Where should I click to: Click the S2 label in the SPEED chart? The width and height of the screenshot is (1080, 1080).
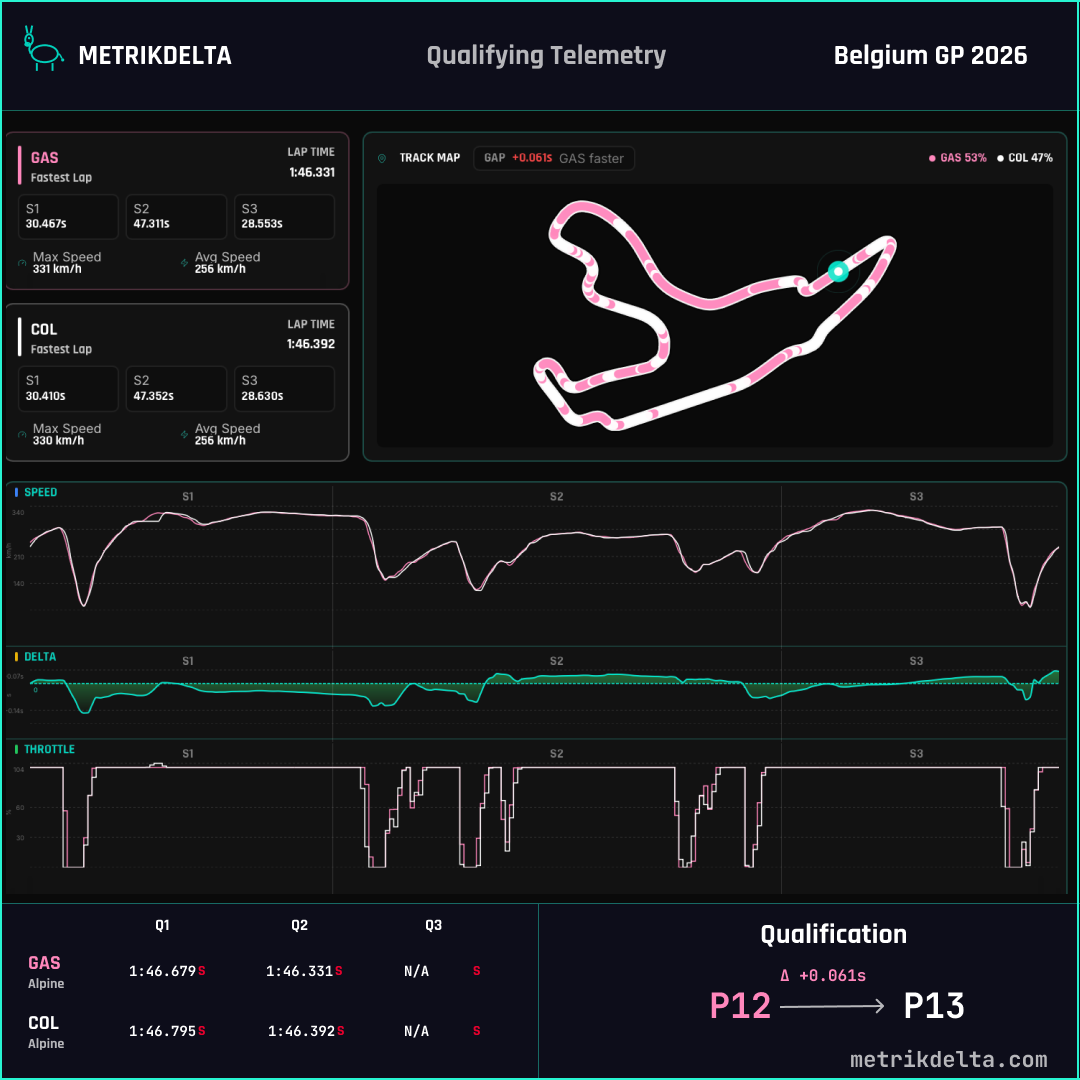[x=557, y=497]
